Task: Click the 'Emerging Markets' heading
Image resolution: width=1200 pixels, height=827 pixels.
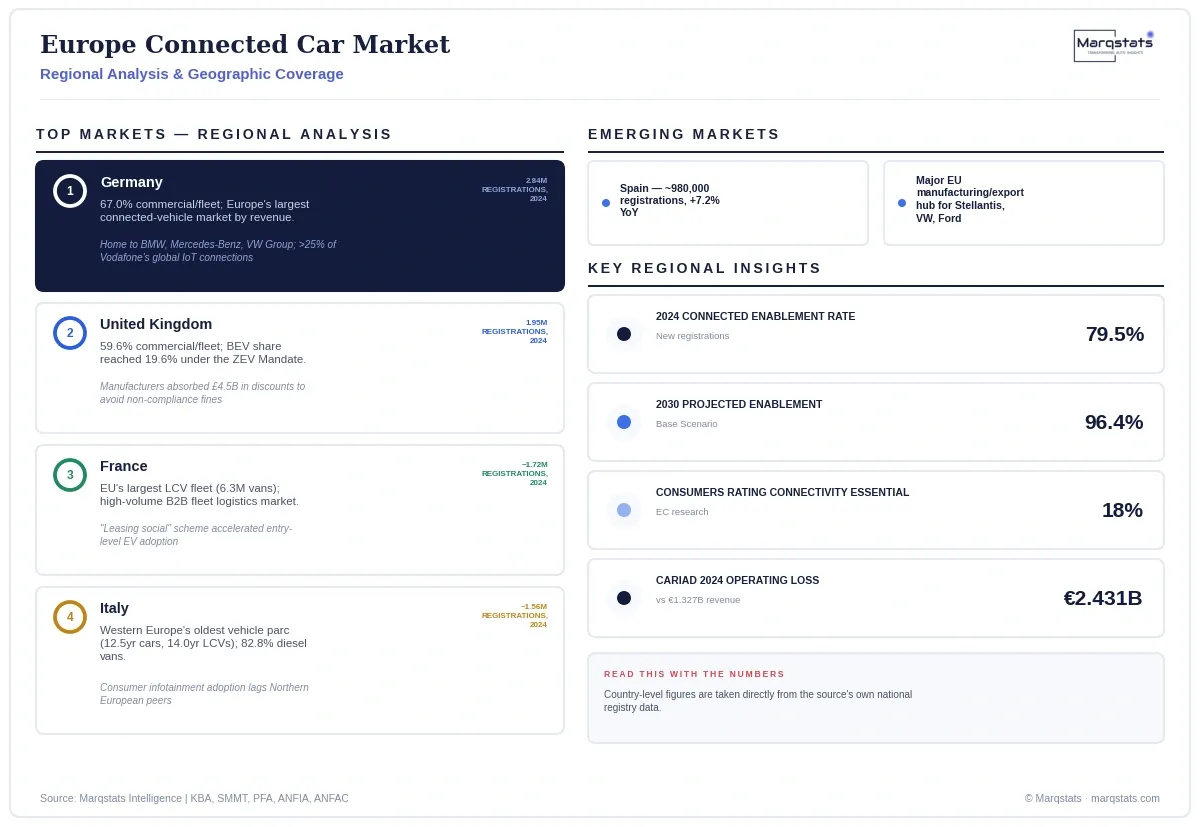Action: tap(684, 134)
